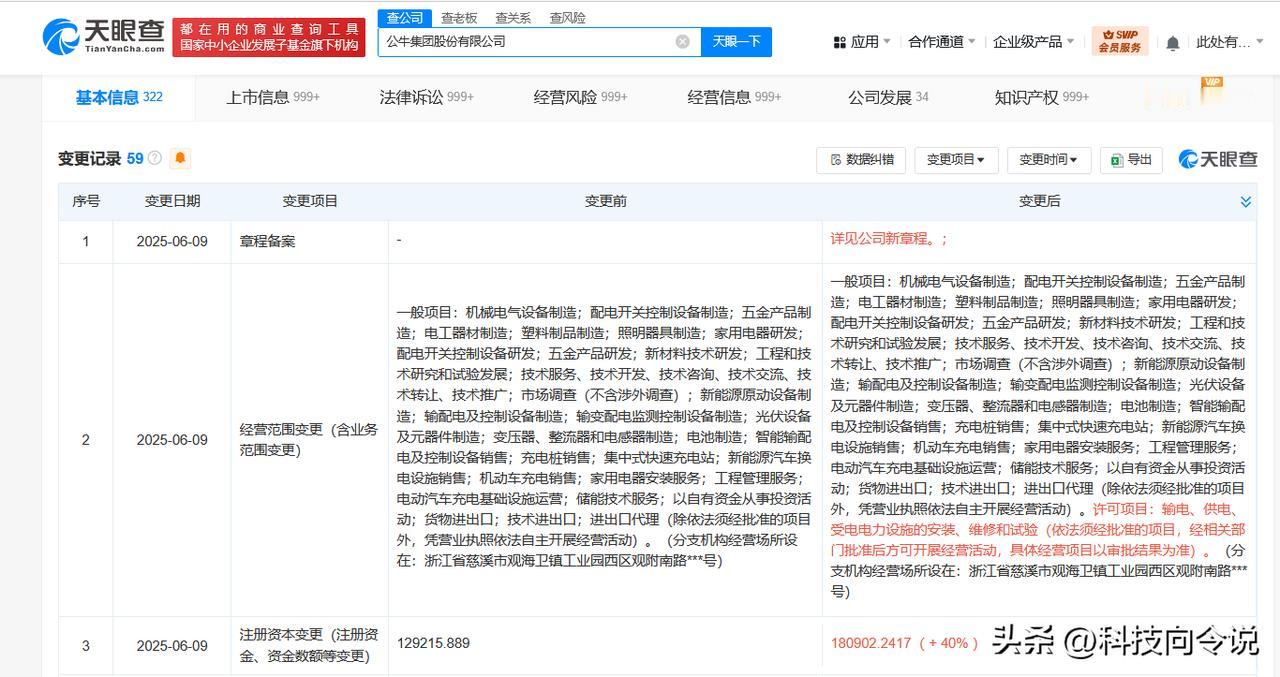Click the 变更记录 section title
Screen dimensions: 1280x677
pyautogui.click(x=89, y=158)
